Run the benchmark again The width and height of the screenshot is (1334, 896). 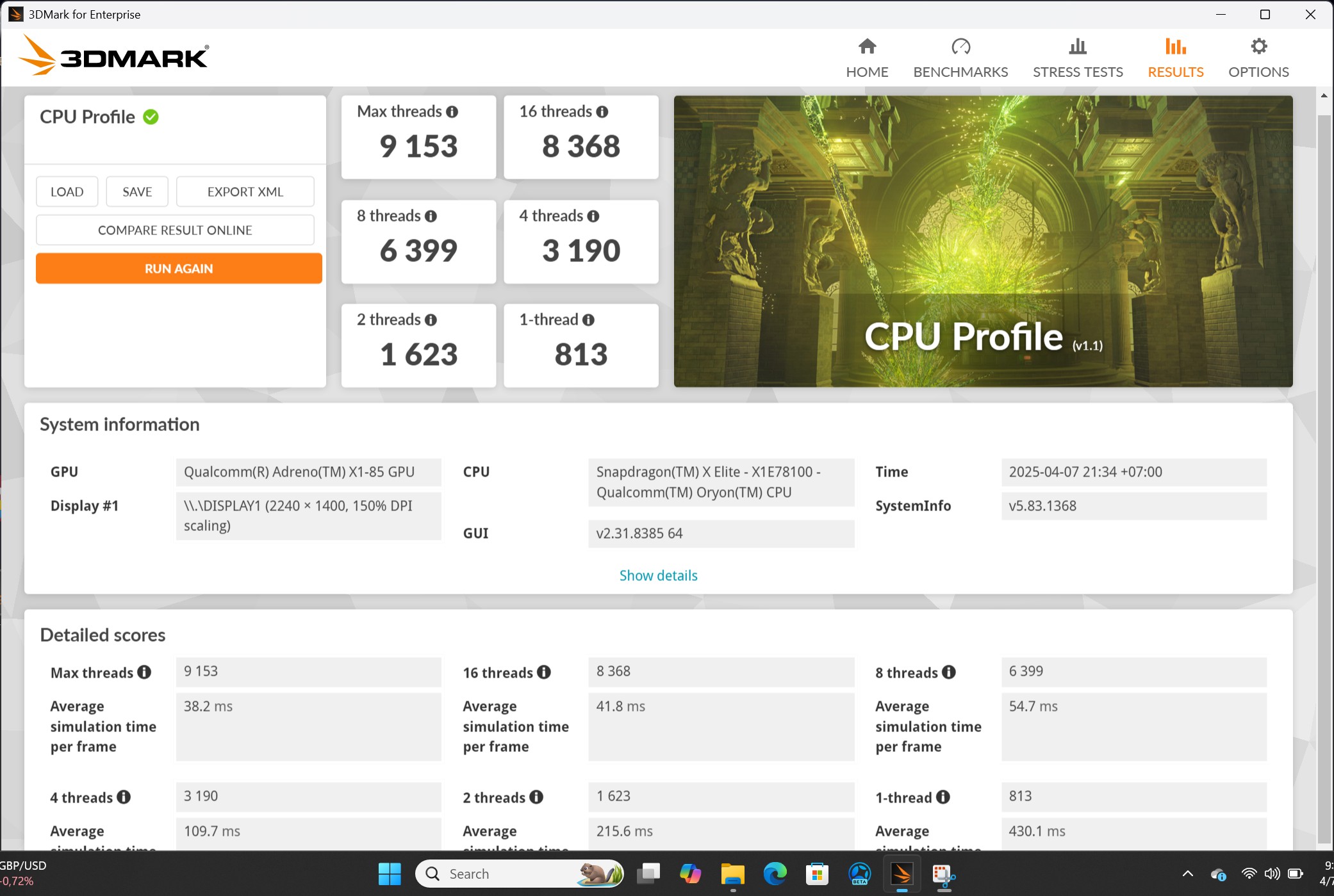pyautogui.click(x=179, y=268)
